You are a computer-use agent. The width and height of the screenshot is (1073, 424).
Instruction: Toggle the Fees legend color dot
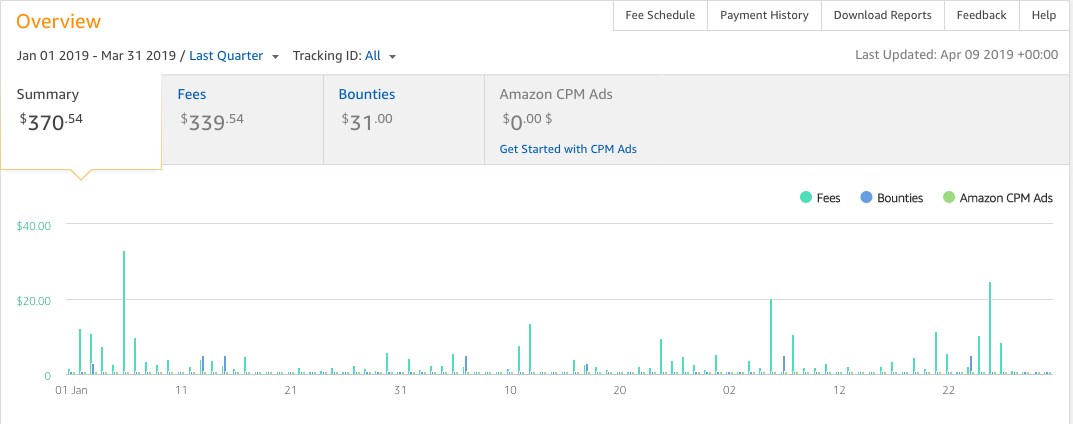(x=805, y=198)
